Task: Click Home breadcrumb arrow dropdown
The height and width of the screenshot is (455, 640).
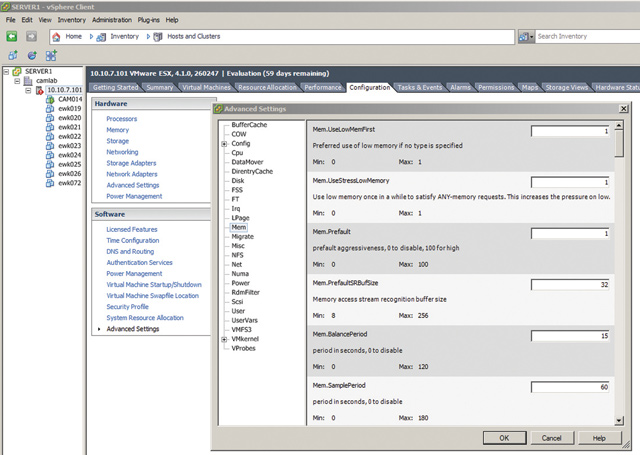Action: (x=91, y=37)
